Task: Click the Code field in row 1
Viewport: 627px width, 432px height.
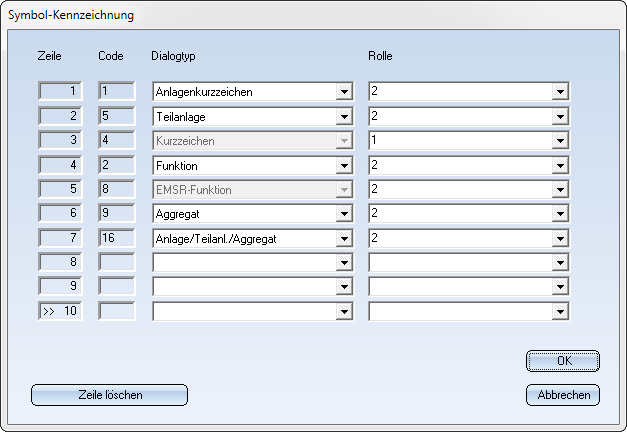Action: click(x=116, y=92)
